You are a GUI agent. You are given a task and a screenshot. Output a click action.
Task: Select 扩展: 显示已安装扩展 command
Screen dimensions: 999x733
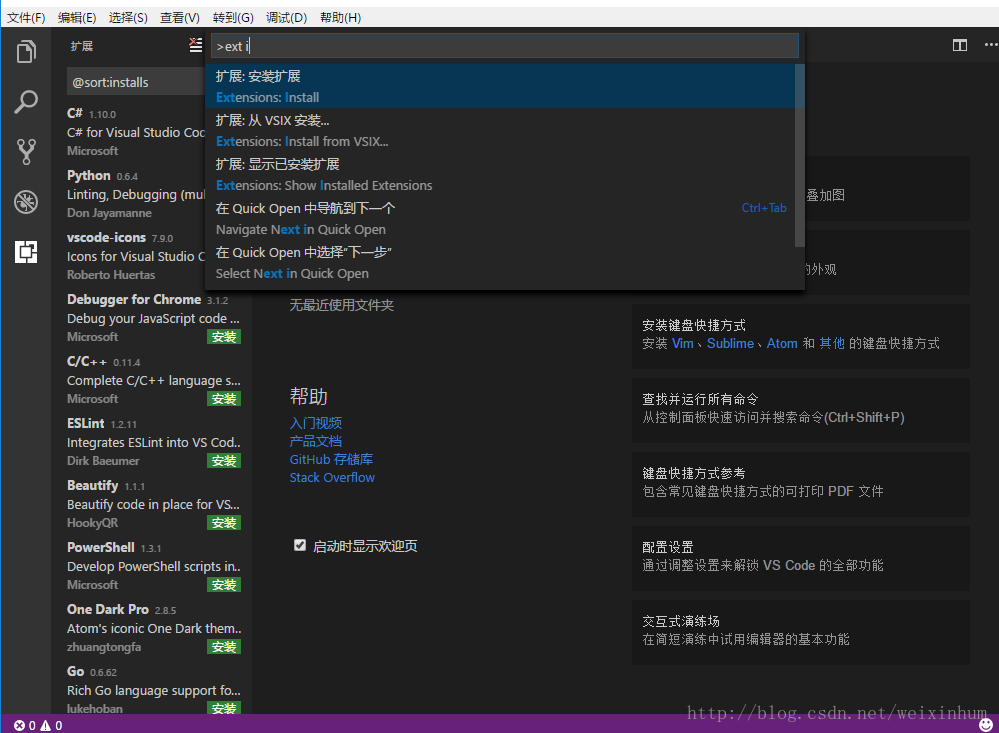click(500, 174)
